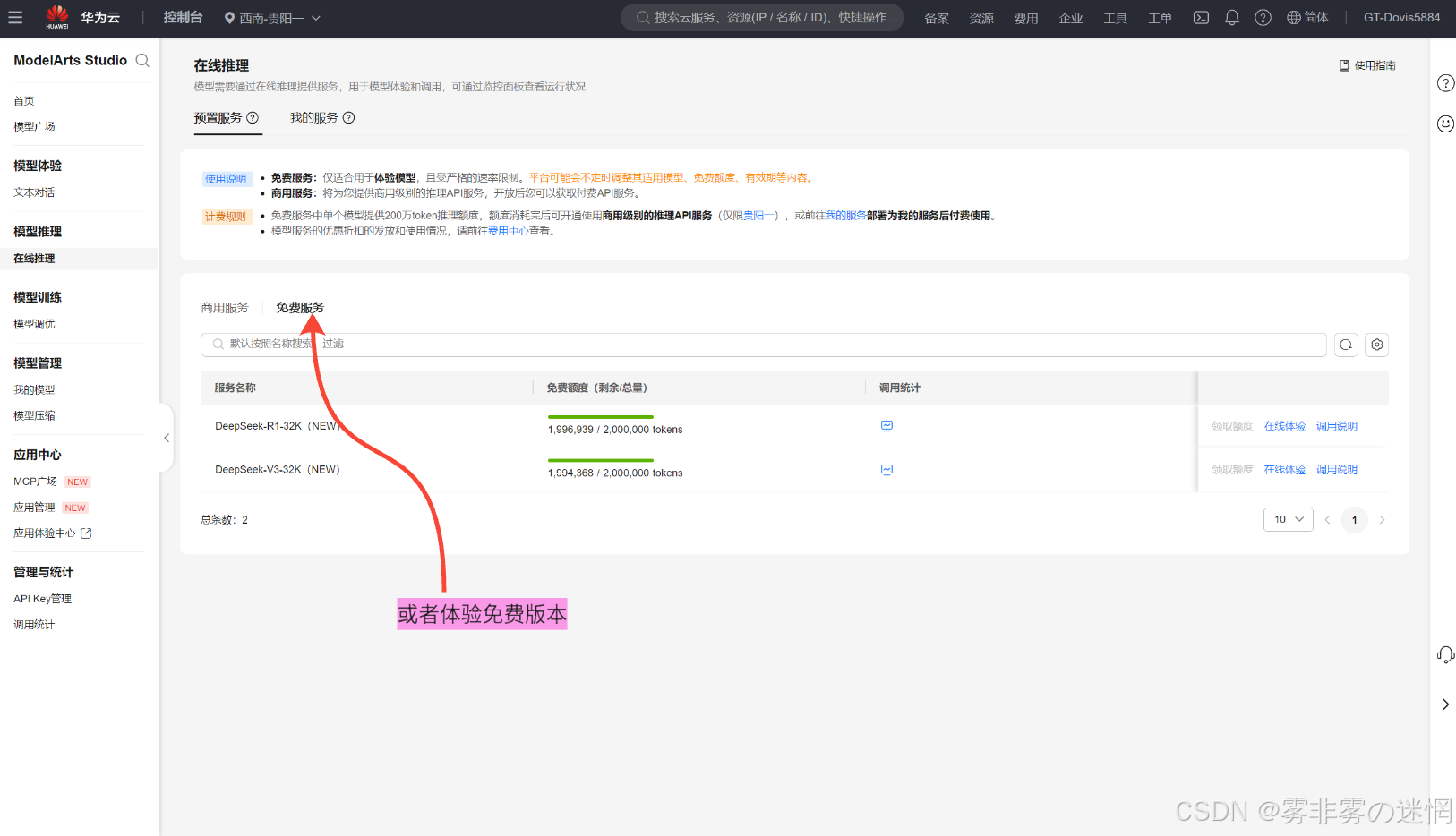Image resolution: width=1456 pixels, height=836 pixels.
Task: Expand the right-side floating panel arrow
Action: click(1445, 704)
